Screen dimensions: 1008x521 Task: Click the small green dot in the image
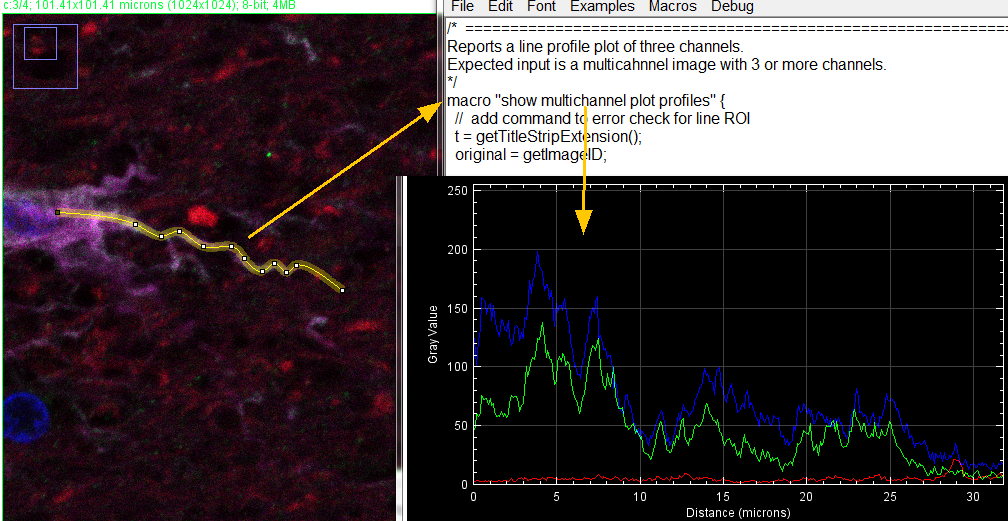(x=269, y=155)
